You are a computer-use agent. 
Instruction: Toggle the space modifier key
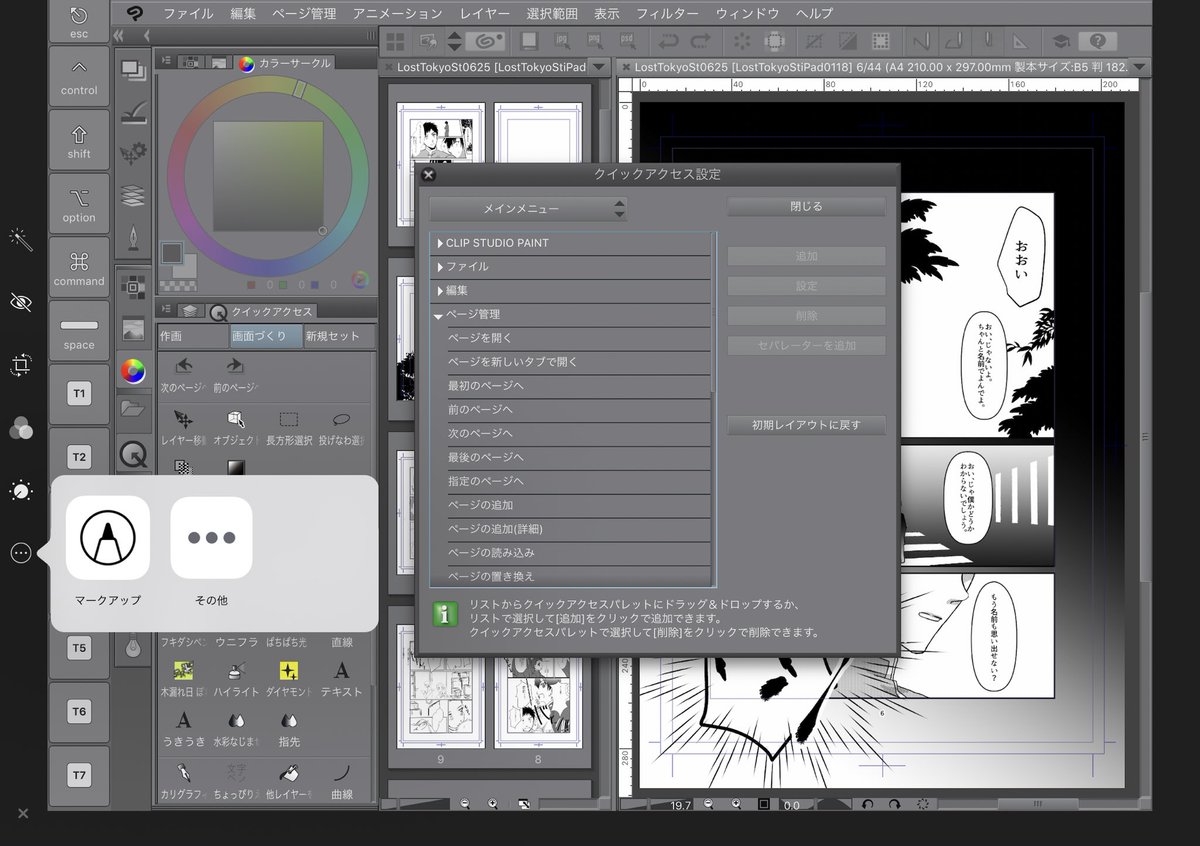coord(79,332)
